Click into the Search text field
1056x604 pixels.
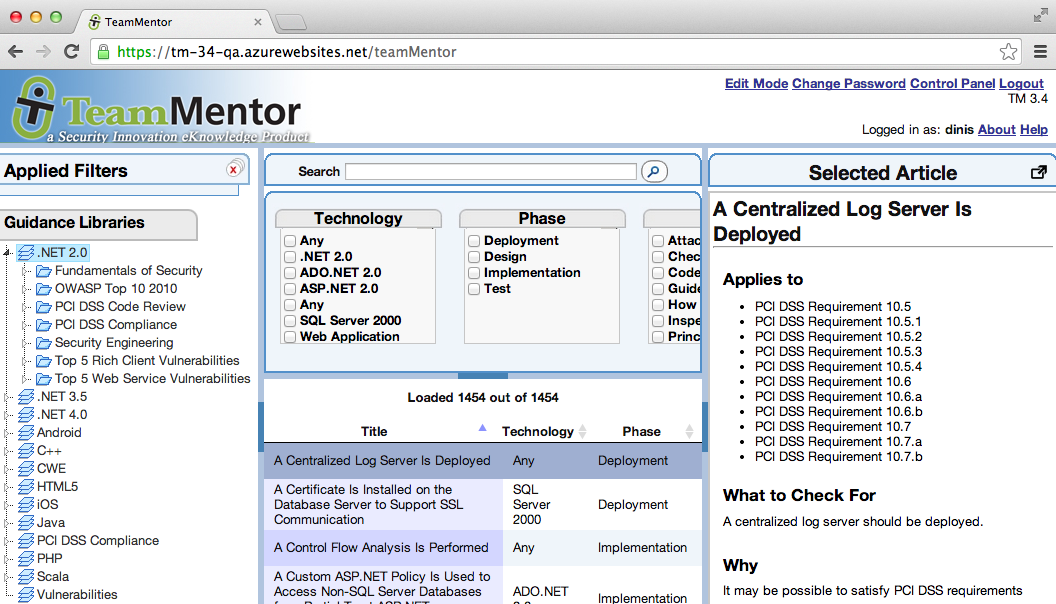coord(490,172)
